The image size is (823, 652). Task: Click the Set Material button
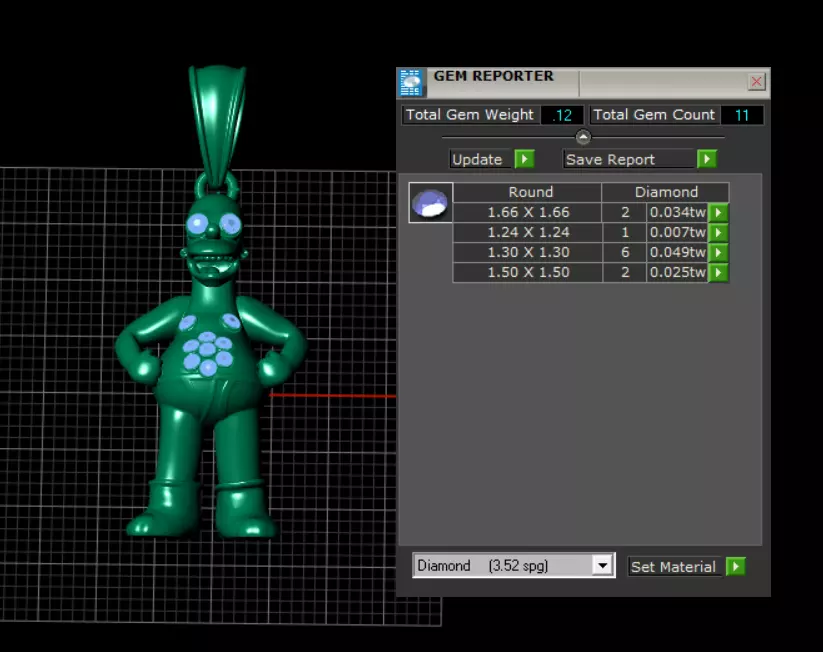click(676, 566)
